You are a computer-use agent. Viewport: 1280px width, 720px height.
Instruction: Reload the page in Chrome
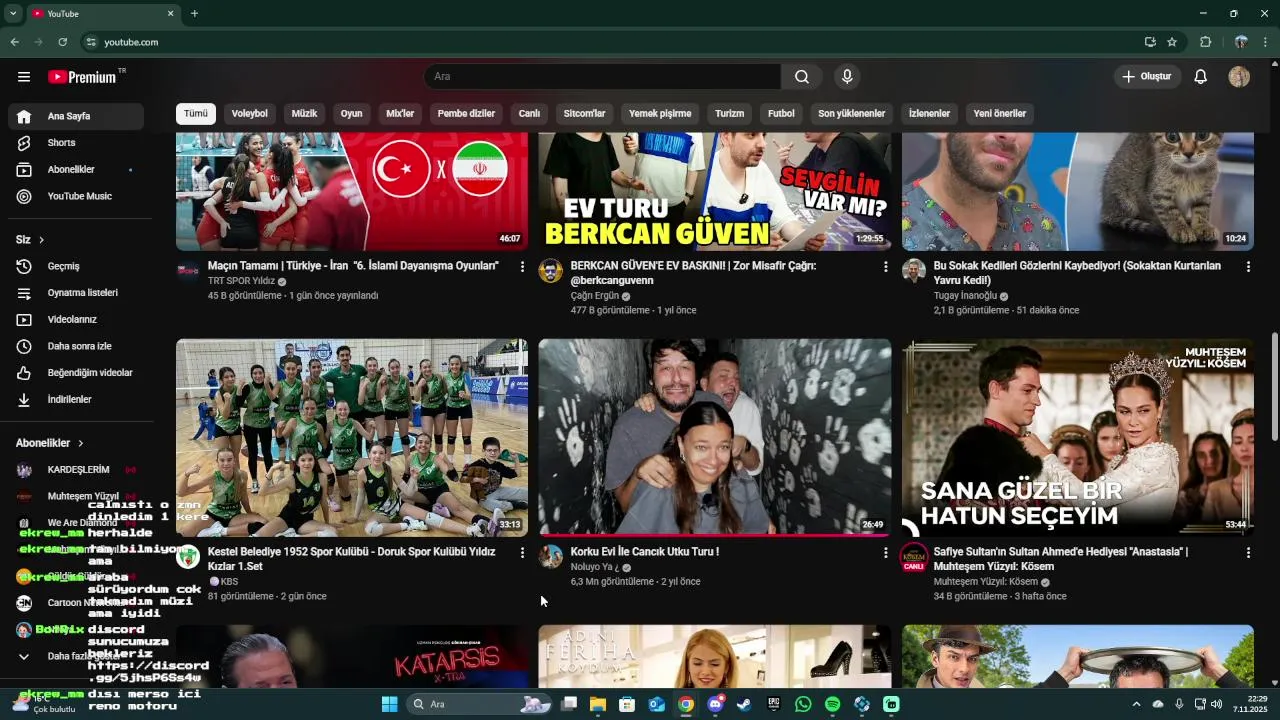[62, 42]
